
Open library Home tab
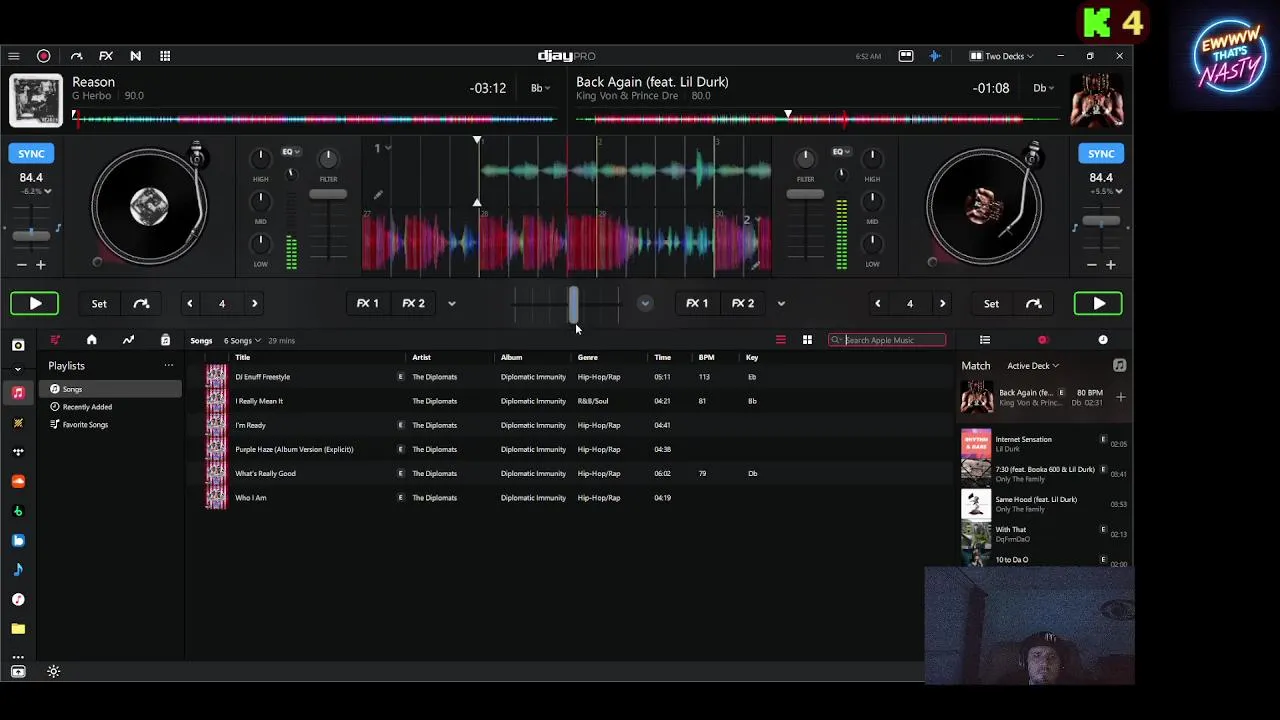click(91, 340)
